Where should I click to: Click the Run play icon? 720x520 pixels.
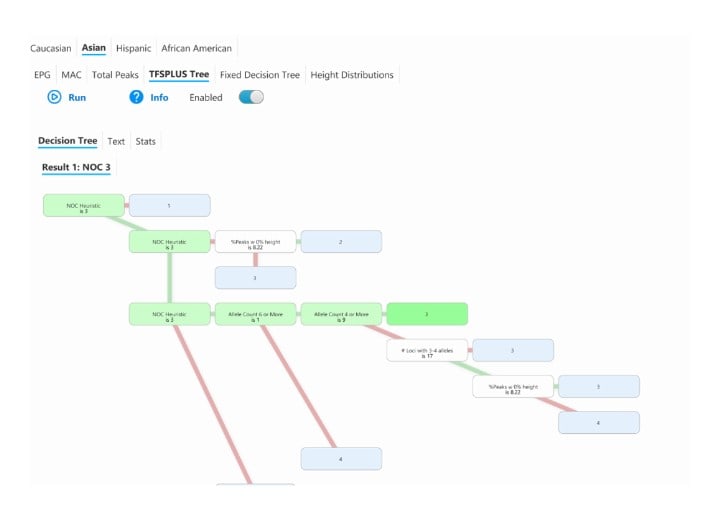[54, 97]
